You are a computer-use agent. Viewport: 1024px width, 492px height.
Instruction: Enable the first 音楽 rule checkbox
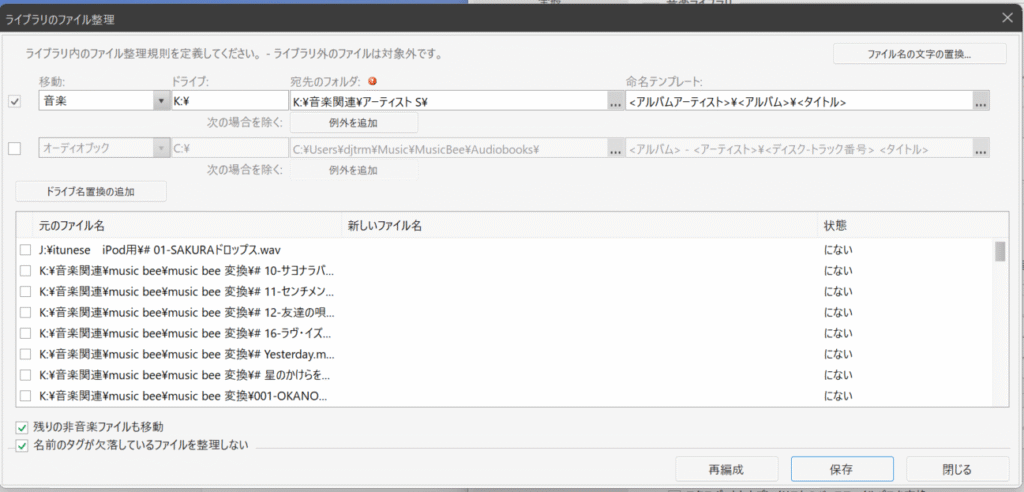click(x=14, y=101)
